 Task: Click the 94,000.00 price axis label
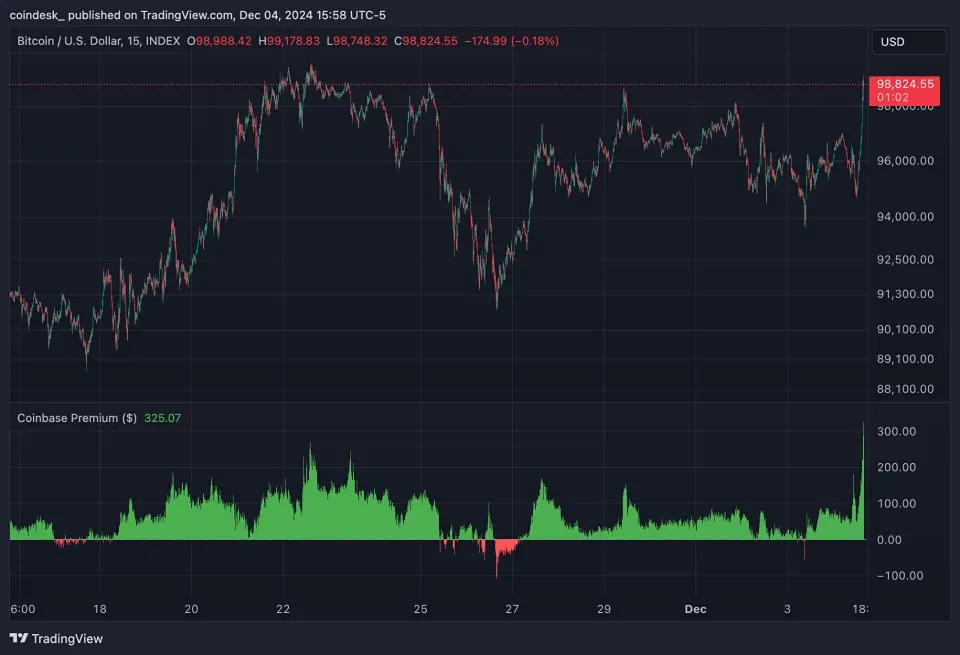coord(905,217)
